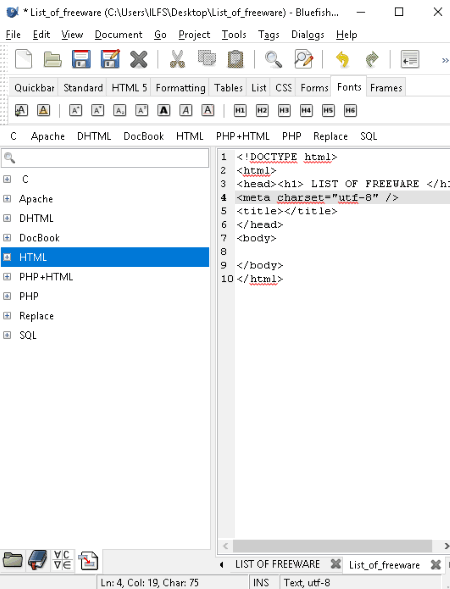Expand the Apache snippet group
Viewport: 450px width, 589px height.
coord(7,199)
